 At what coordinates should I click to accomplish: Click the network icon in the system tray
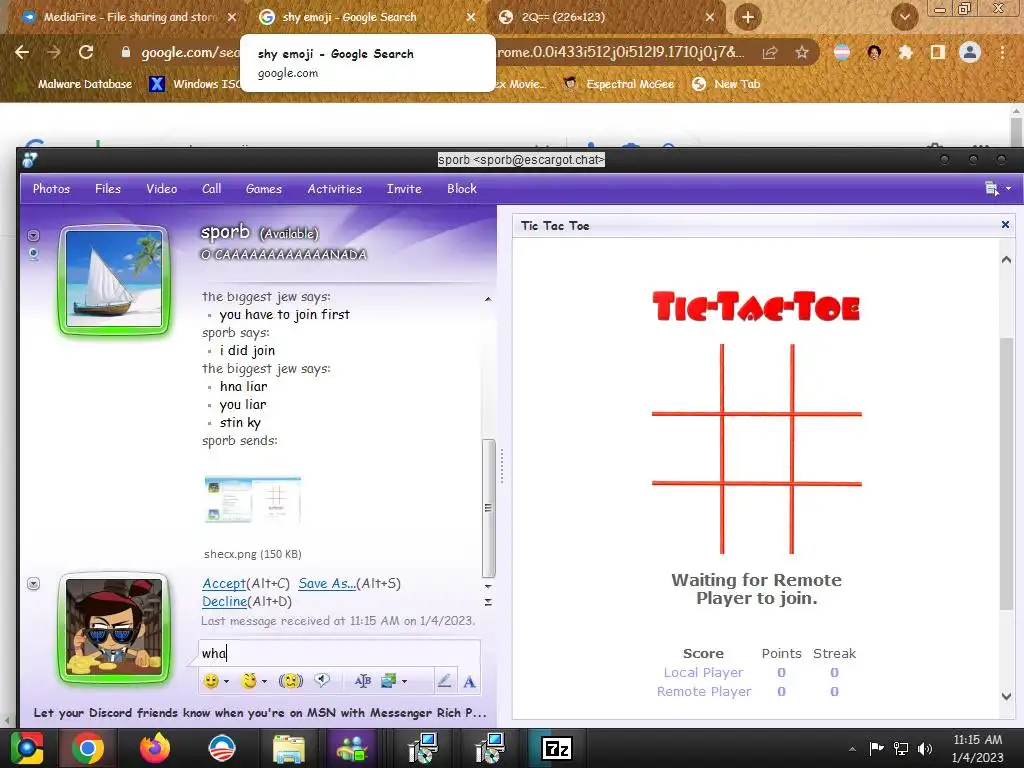[x=901, y=748]
